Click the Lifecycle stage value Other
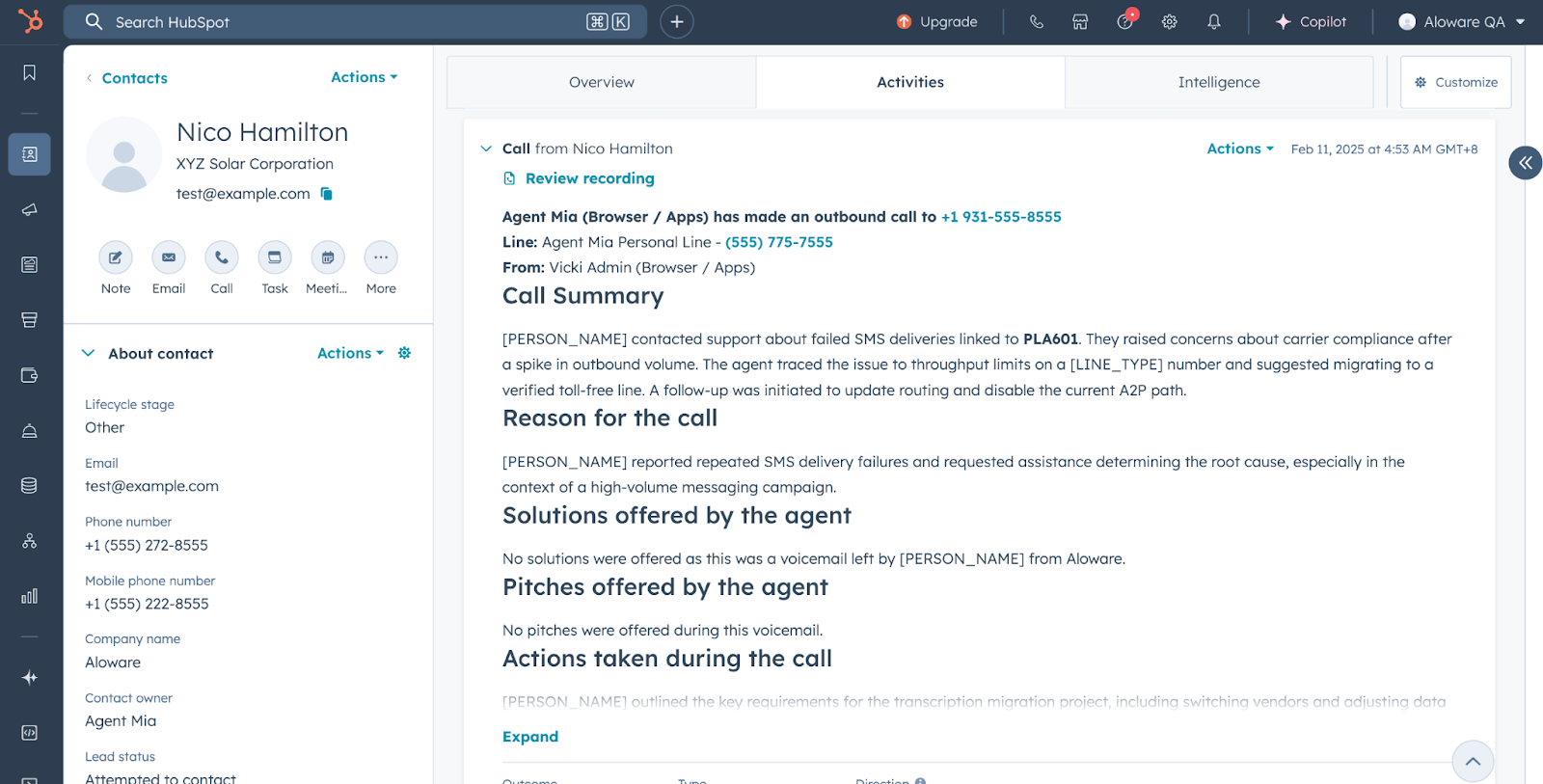The width and height of the screenshot is (1543, 784). point(105,427)
